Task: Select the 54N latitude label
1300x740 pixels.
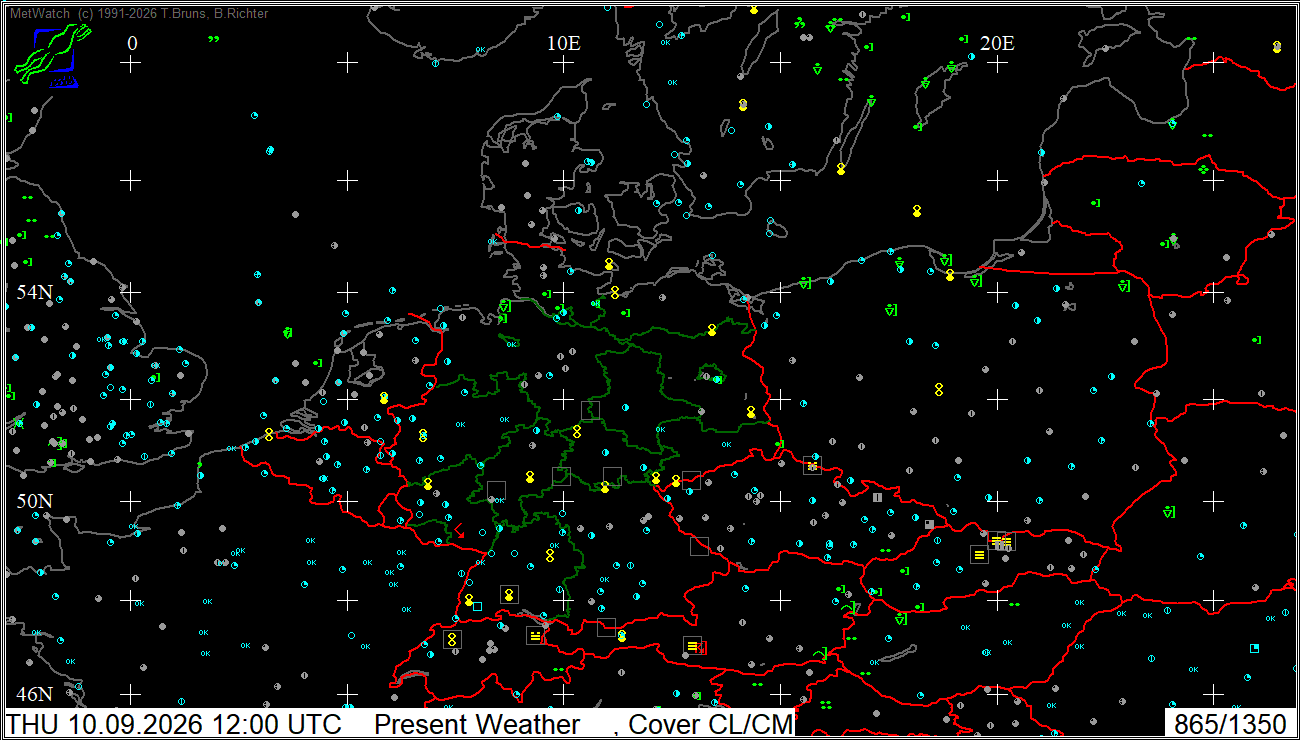Action: pyautogui.click(x=34, y=292)
